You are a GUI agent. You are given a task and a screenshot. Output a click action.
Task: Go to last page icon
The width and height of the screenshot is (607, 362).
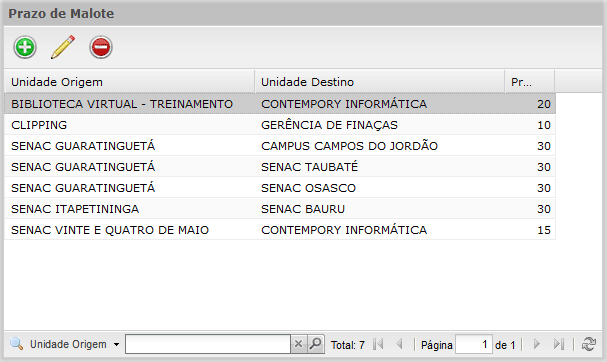pos(559,344)
